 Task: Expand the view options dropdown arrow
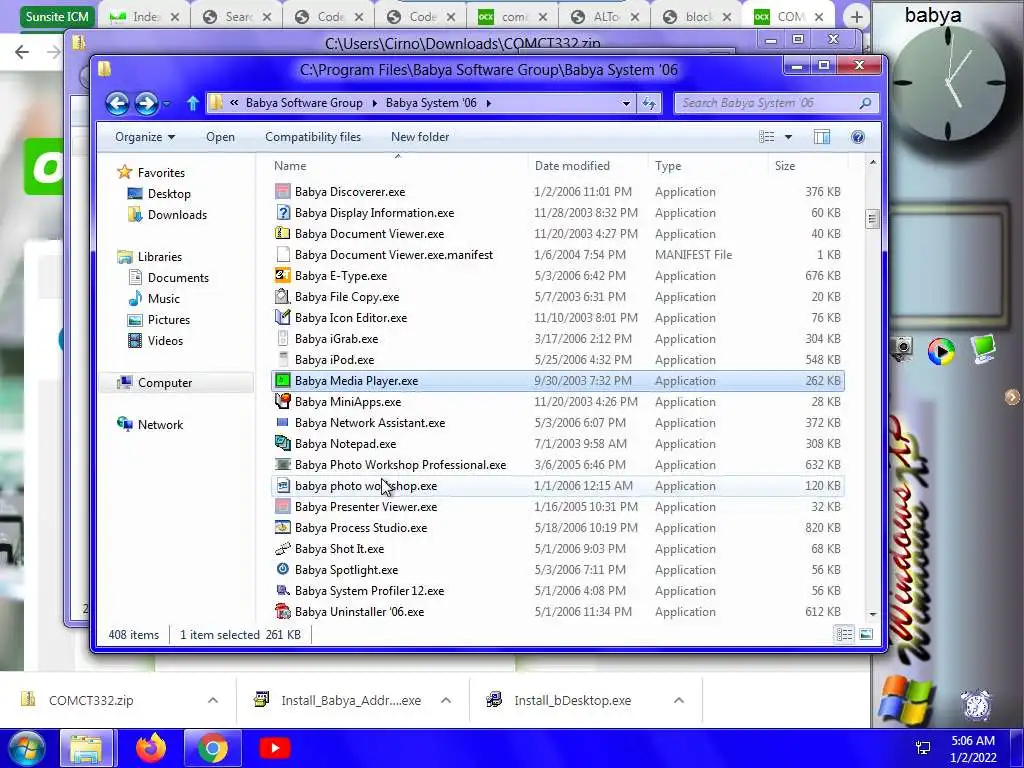[788, 136]
